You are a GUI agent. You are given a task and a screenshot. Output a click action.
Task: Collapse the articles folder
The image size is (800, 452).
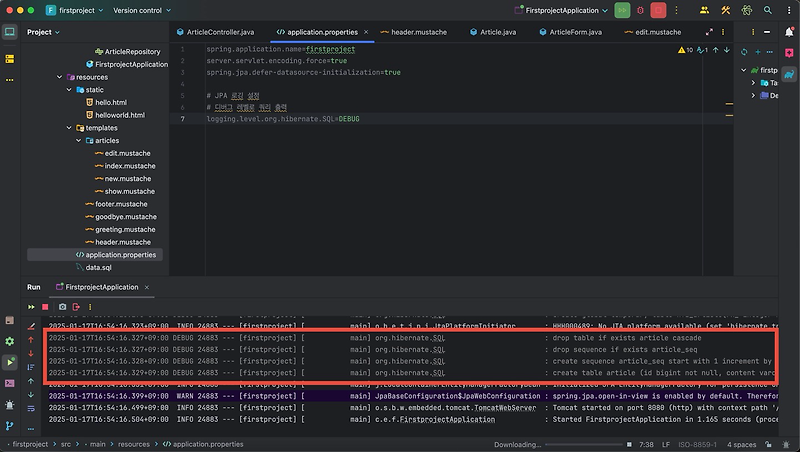[x=79, y=141]
